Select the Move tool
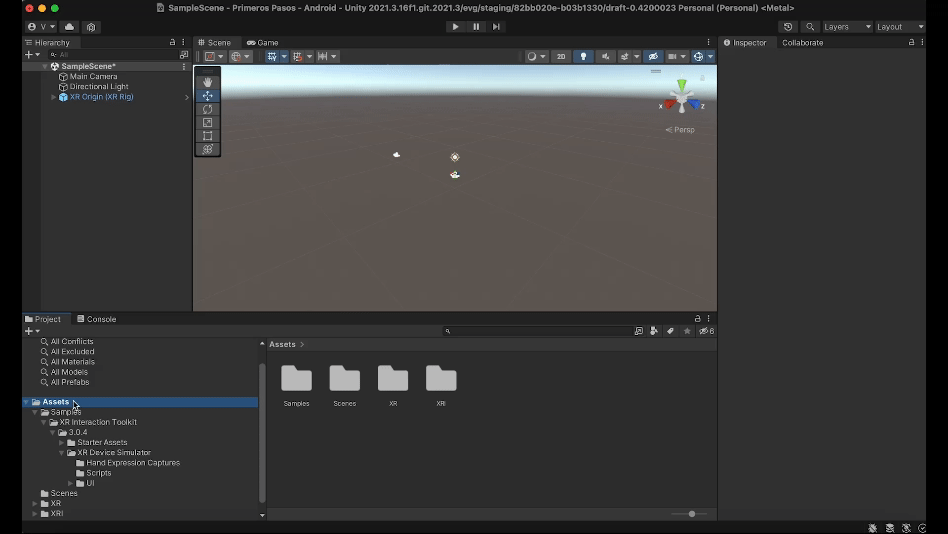Image resolution: width=948 pixels, height=534 pixels. coord(207,96)
